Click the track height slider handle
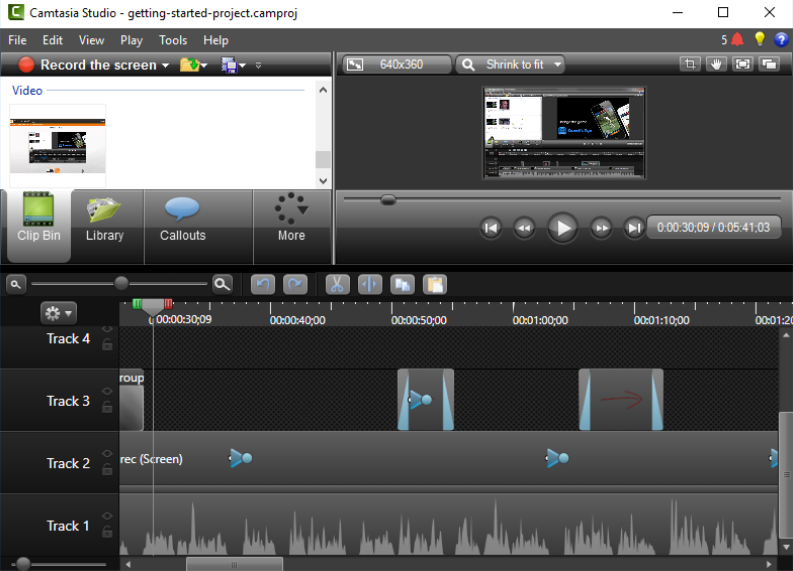 click(23, 563)
